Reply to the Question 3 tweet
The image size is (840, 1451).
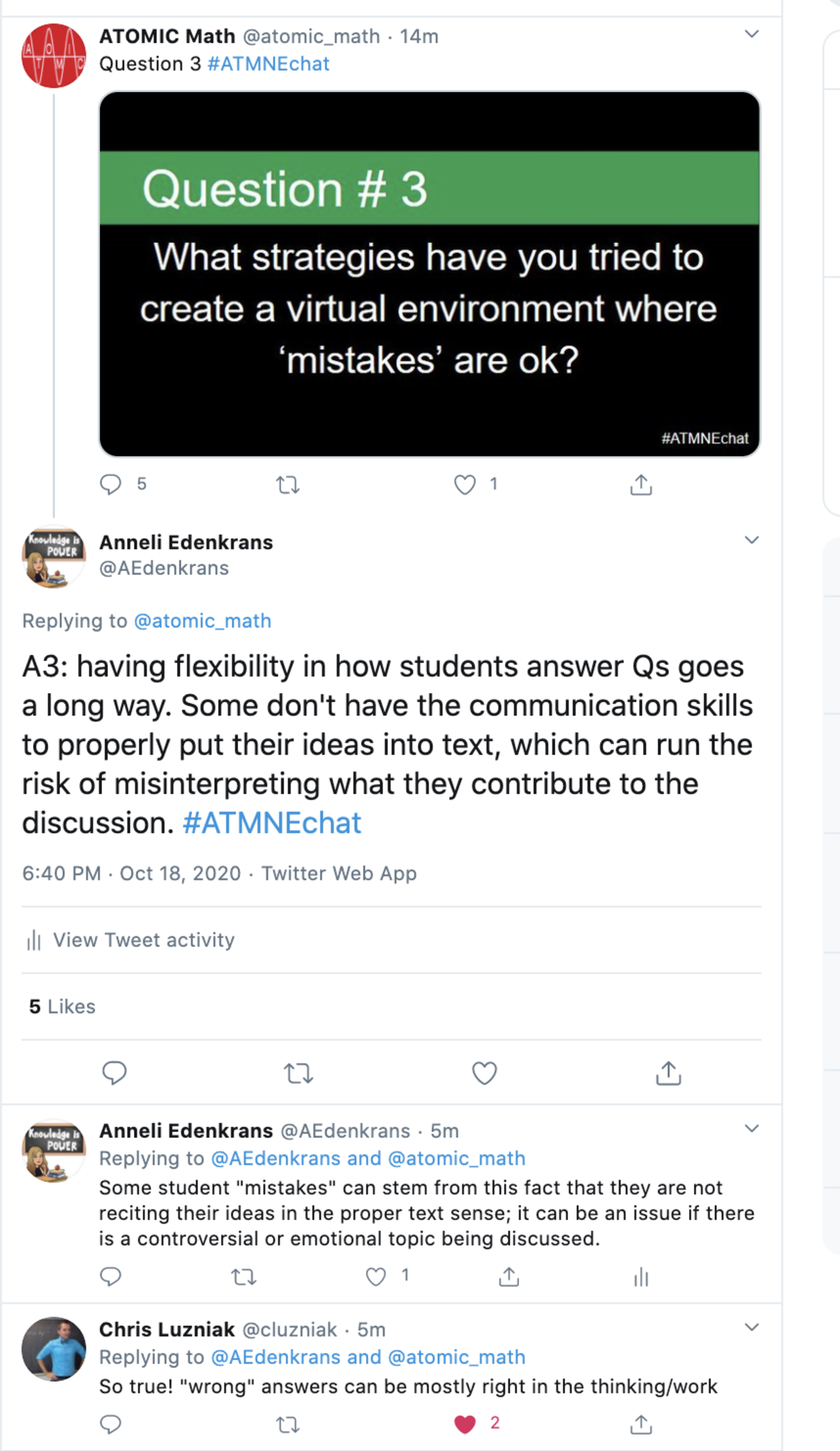click(x=111, y=485)
